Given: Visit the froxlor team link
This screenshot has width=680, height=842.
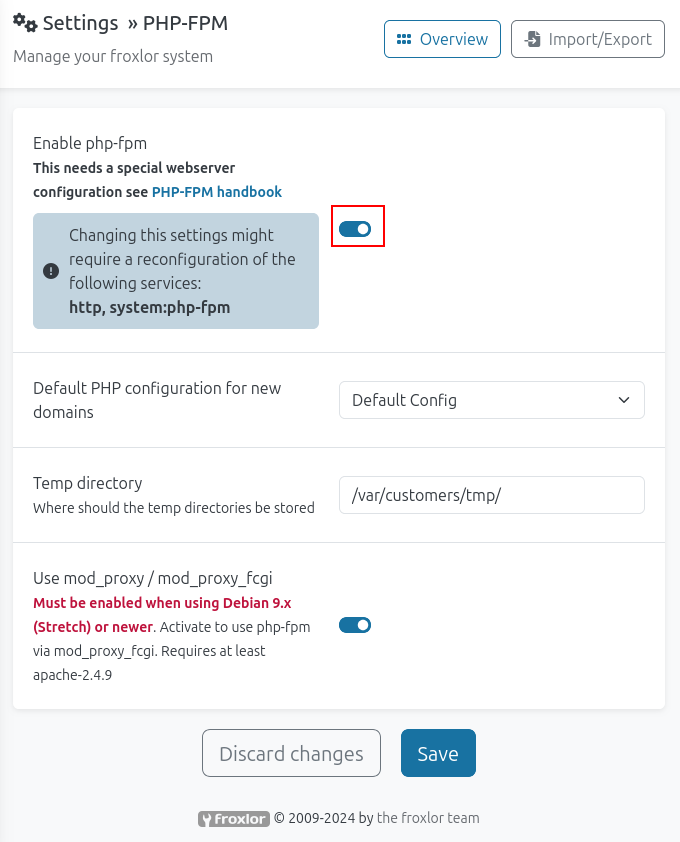Looking at the screenshot, I should [x=428, y=818].
